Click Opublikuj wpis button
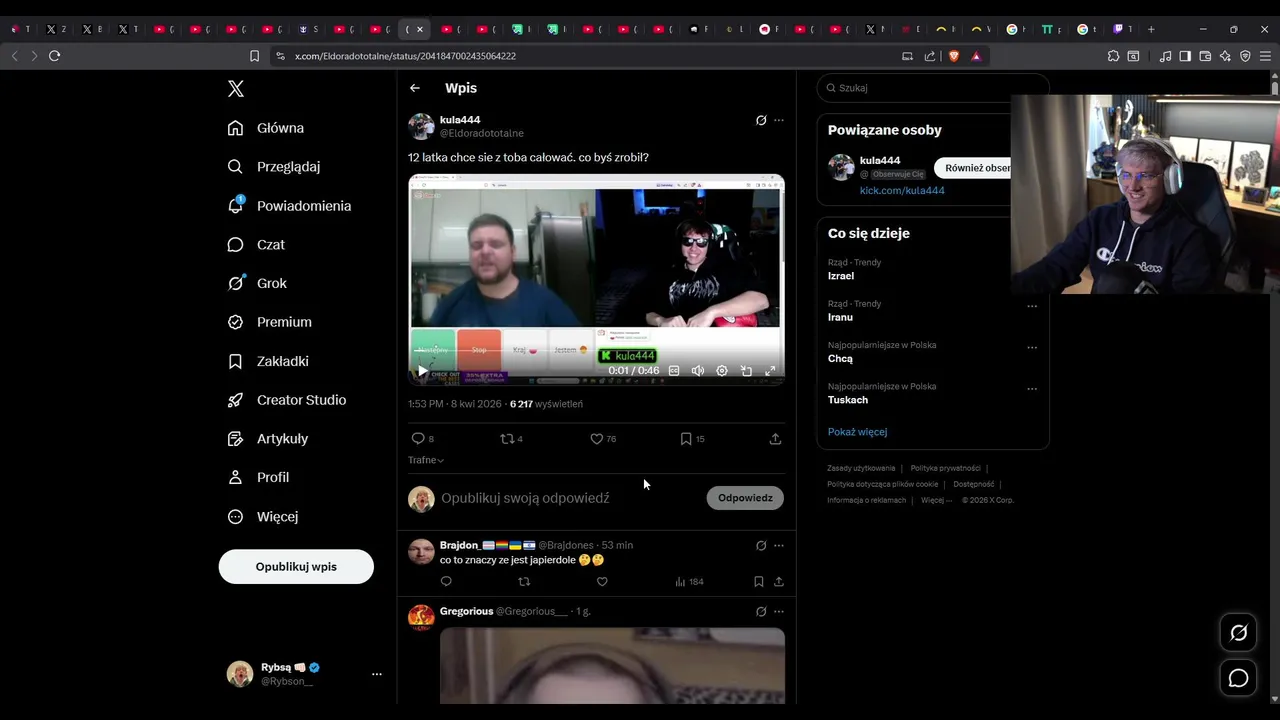The width and height of the screenshot is (1280, 720). 296,567
